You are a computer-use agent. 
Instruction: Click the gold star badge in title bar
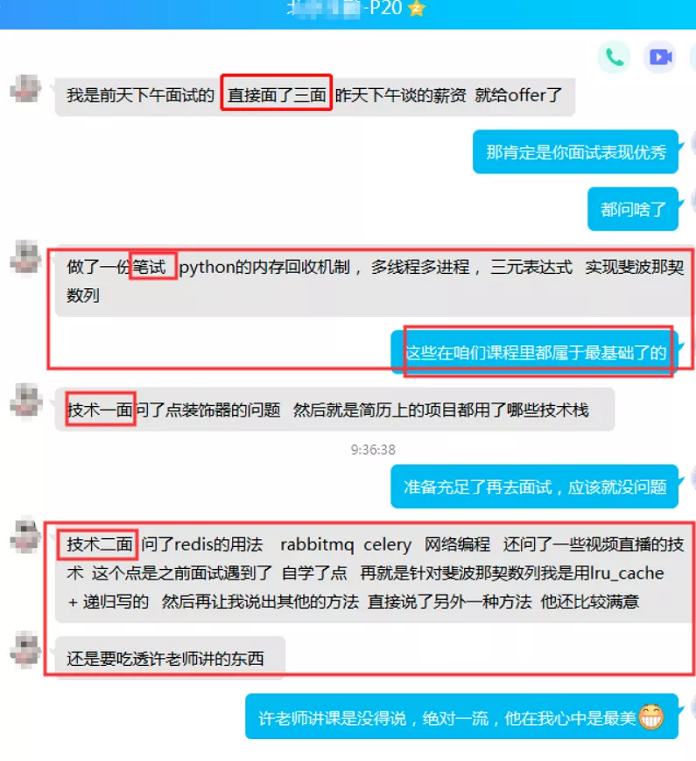pyautogui.click(x=417, y=8)
